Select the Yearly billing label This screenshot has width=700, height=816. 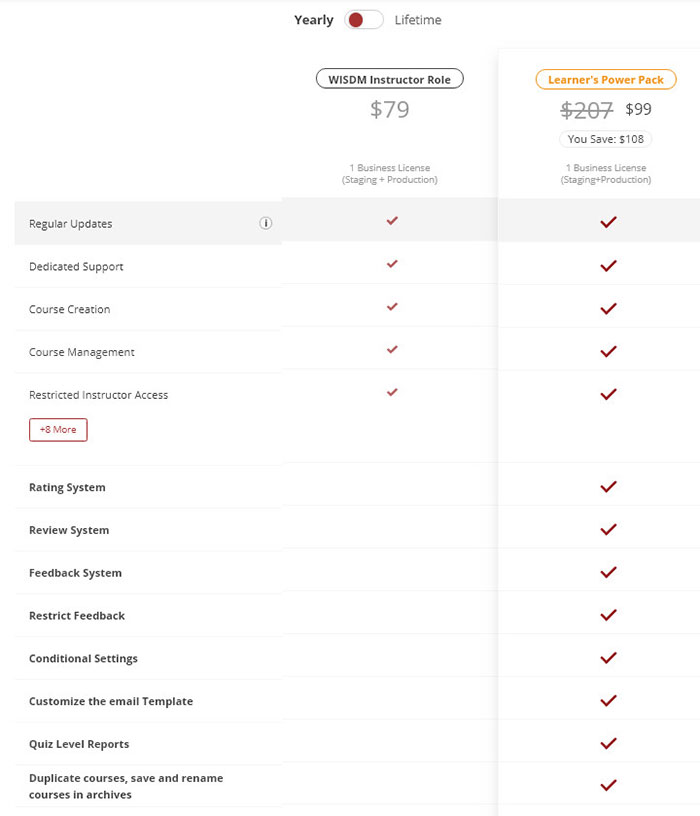pyautogui.click(x=313, y=20)
